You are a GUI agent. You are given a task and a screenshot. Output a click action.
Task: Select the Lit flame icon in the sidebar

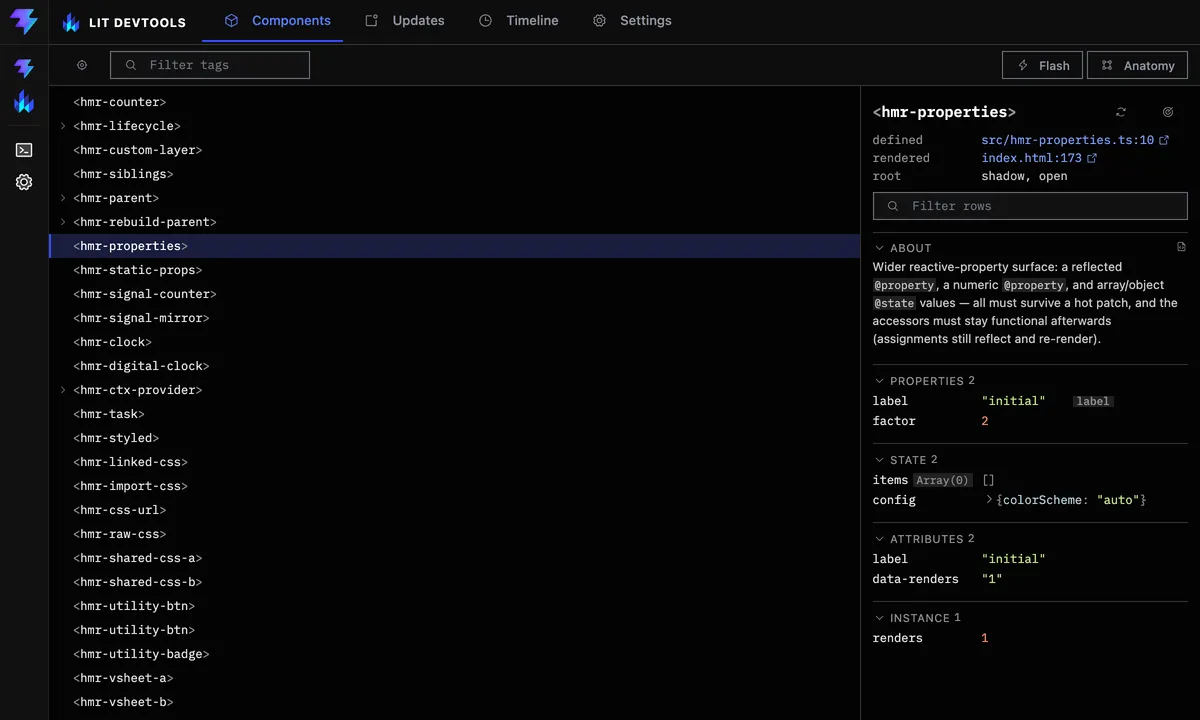(x=24, y=101)
